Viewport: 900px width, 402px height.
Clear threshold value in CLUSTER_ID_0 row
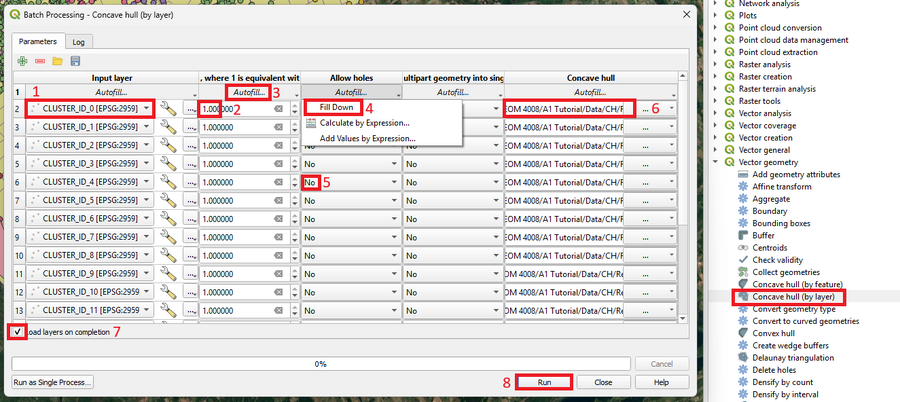tap(278, 109)
